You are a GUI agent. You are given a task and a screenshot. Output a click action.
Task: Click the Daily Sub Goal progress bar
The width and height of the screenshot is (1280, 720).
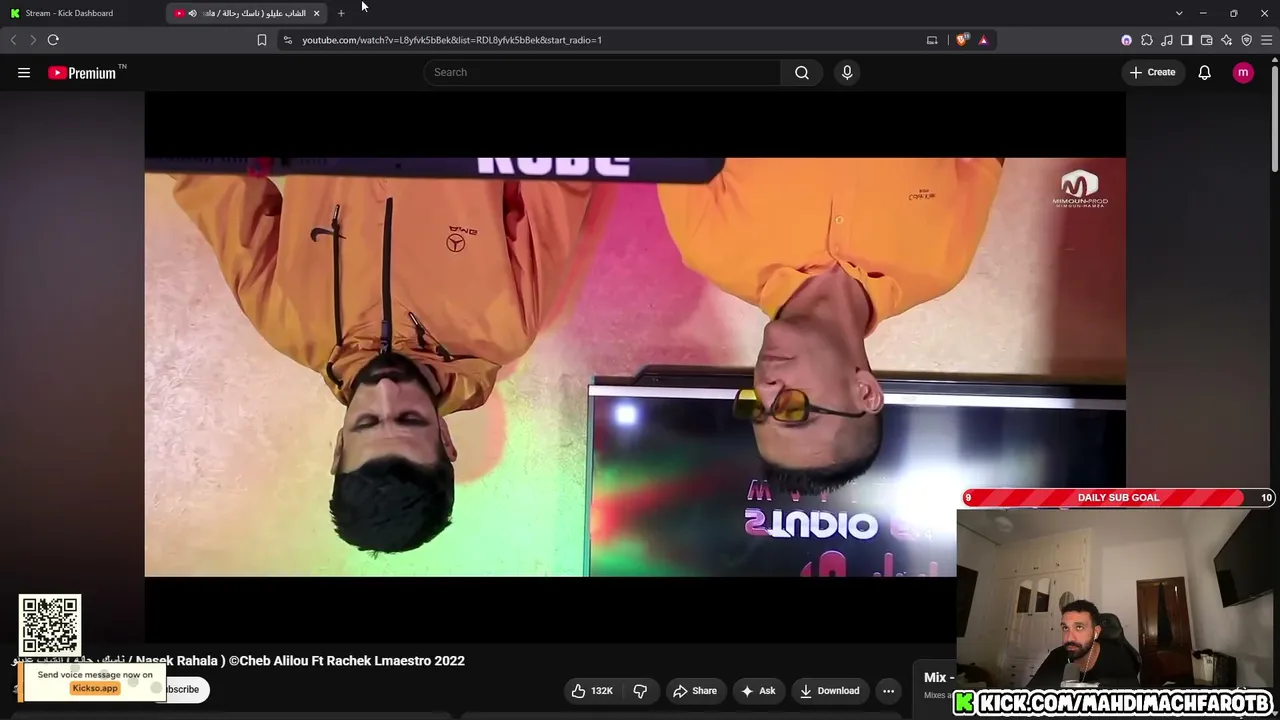[1118, 497]
